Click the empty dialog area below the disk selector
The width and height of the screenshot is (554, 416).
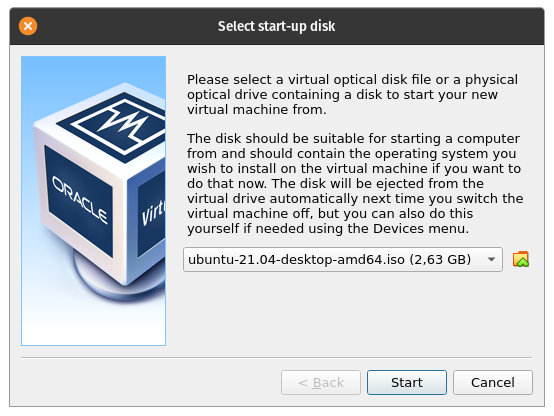pyautogui.click(x=357, y=313)
